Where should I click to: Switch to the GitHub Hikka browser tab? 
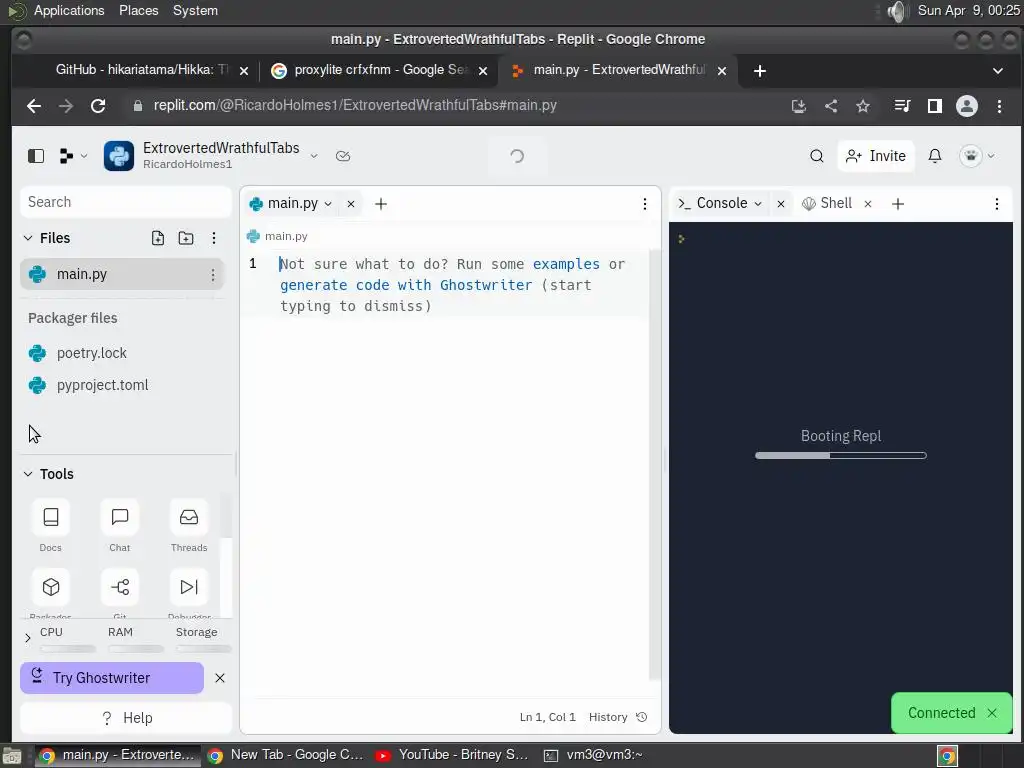tap(144, 70)
